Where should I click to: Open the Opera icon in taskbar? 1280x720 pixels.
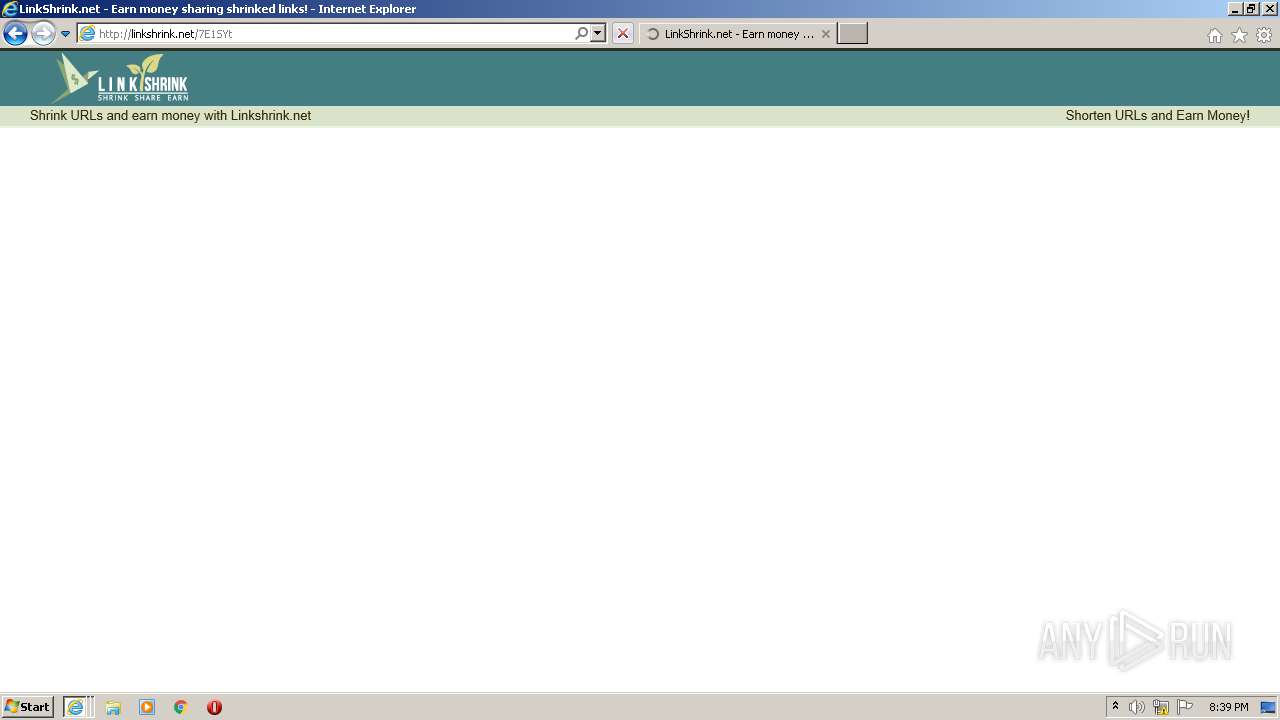click(214, 707)
